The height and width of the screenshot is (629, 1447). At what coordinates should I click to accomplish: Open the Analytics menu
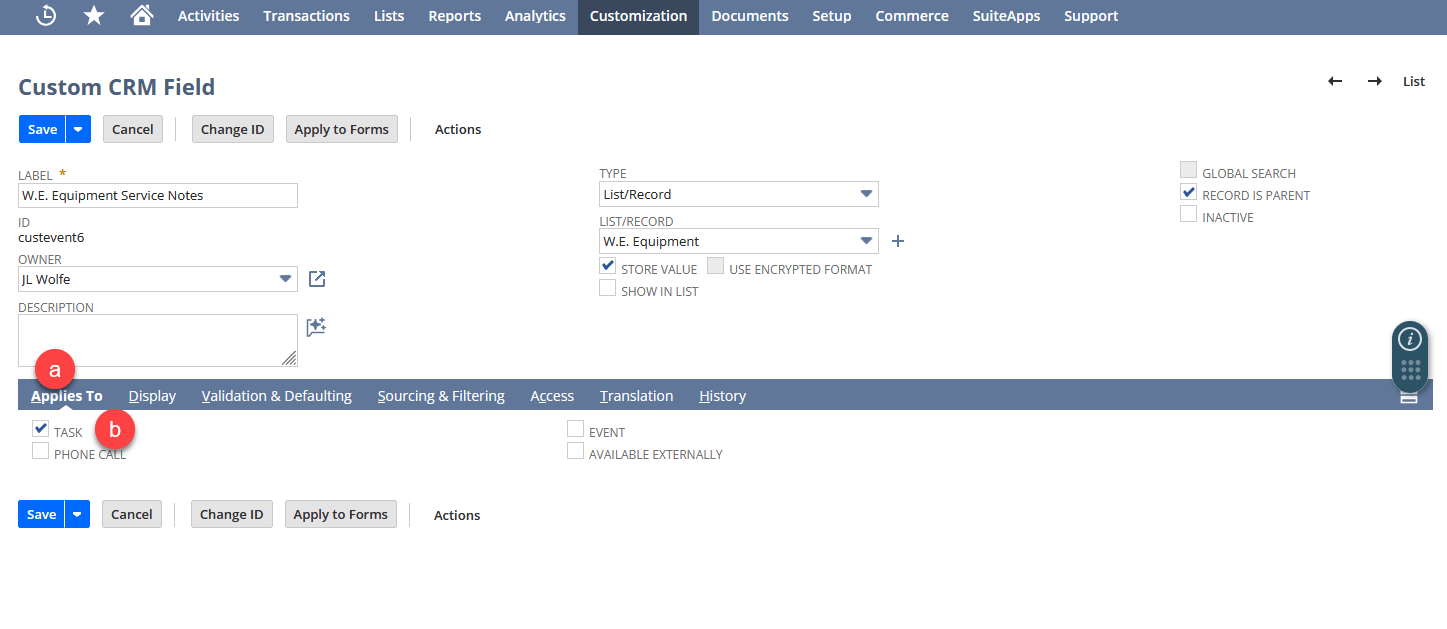click(x=535, y=16)
